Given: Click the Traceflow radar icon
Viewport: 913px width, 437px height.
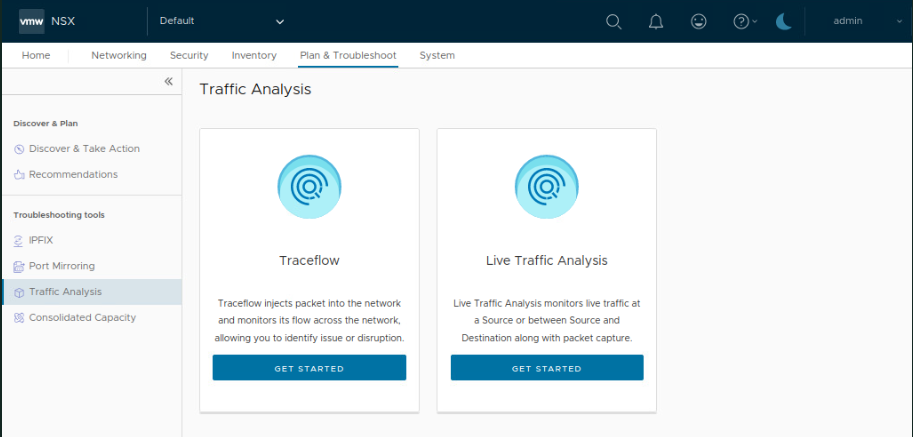Looking at the screenshot, I should (x=309, y=188).
